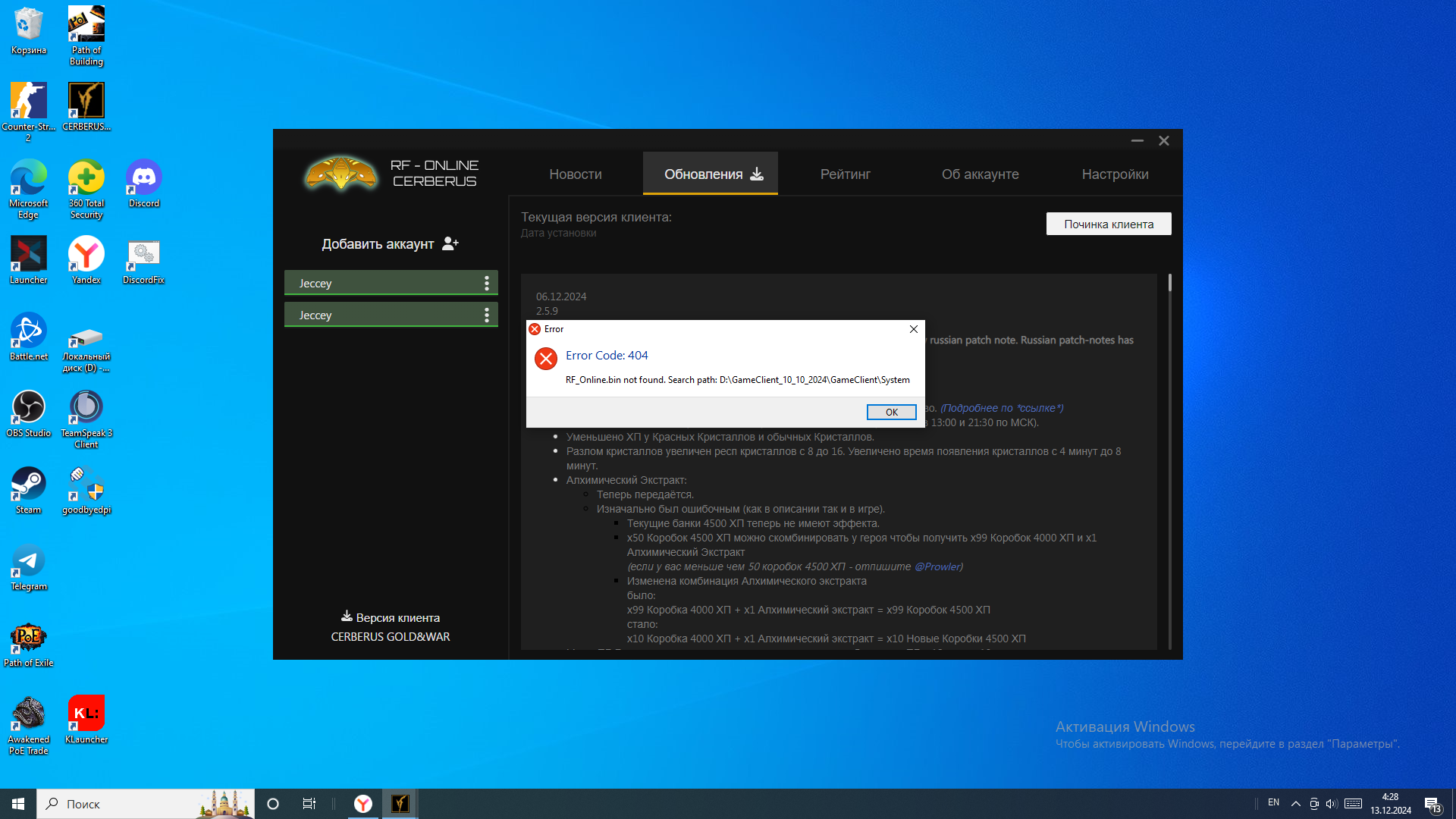The height and width of the screenshot is (819, 1456).
Task: Open Yandex browser desktop icon
Action: click(x=86, y=260)
